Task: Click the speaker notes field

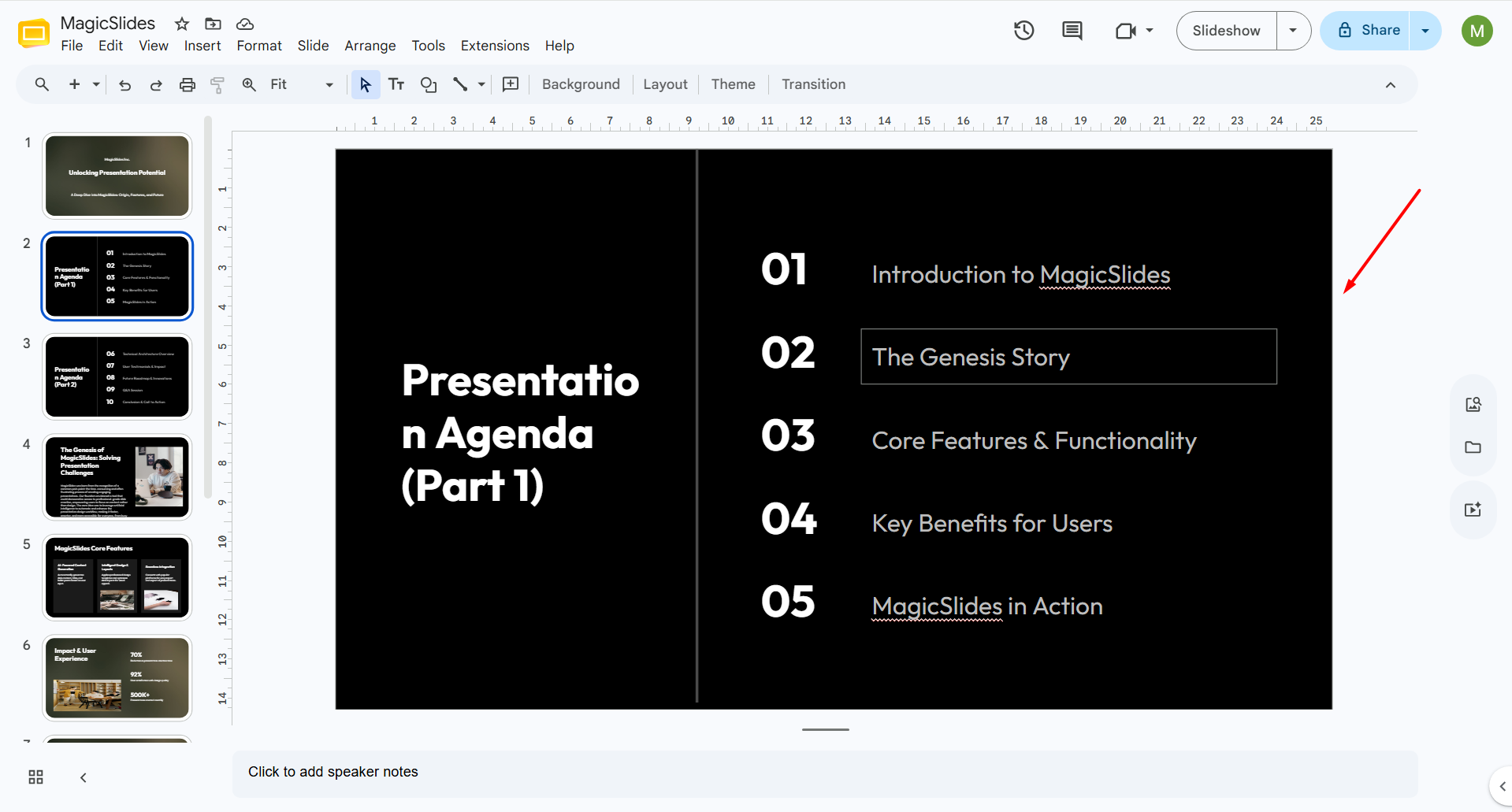Action: coord(825,773)
